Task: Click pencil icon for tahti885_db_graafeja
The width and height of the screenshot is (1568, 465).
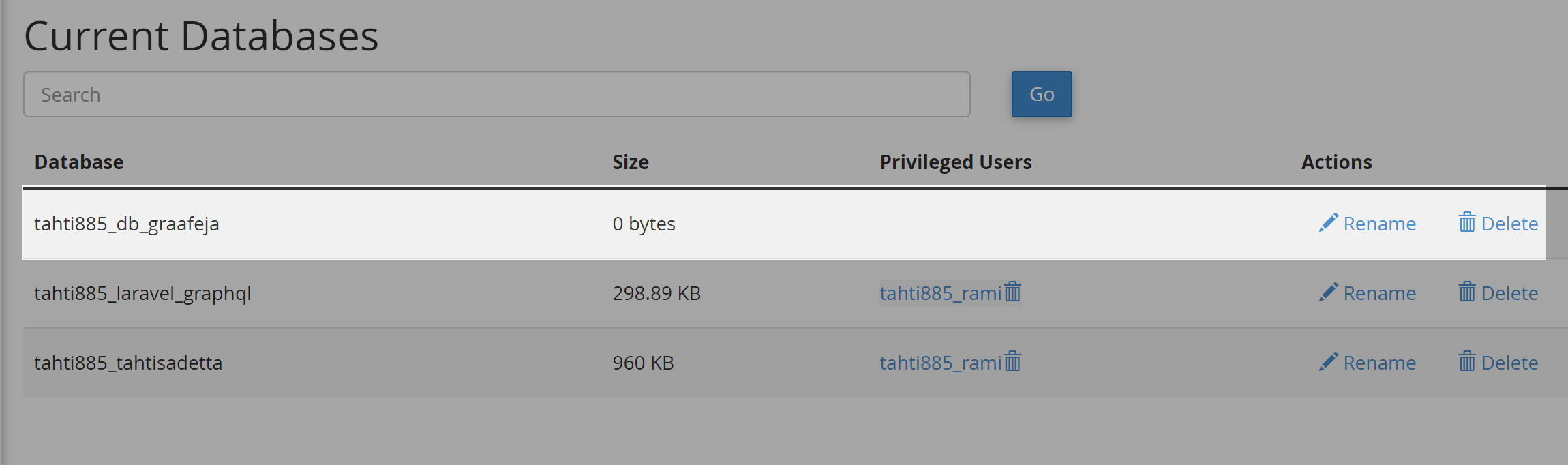Action: [1328, 223]
